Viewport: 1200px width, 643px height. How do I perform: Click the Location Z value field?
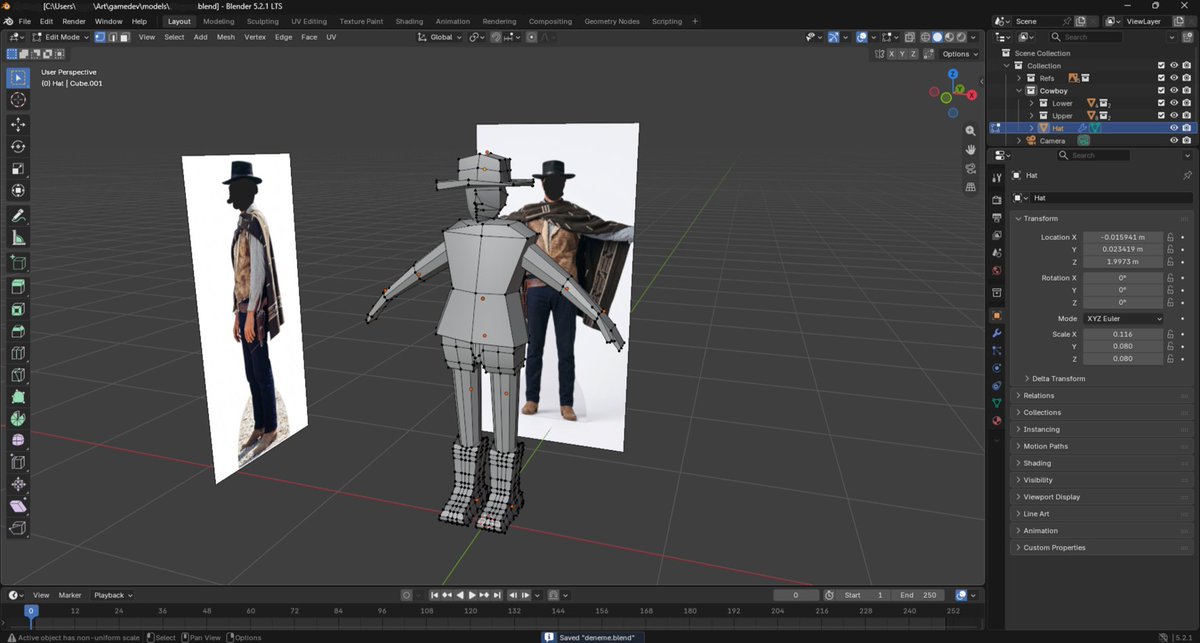coord(1123,262)
